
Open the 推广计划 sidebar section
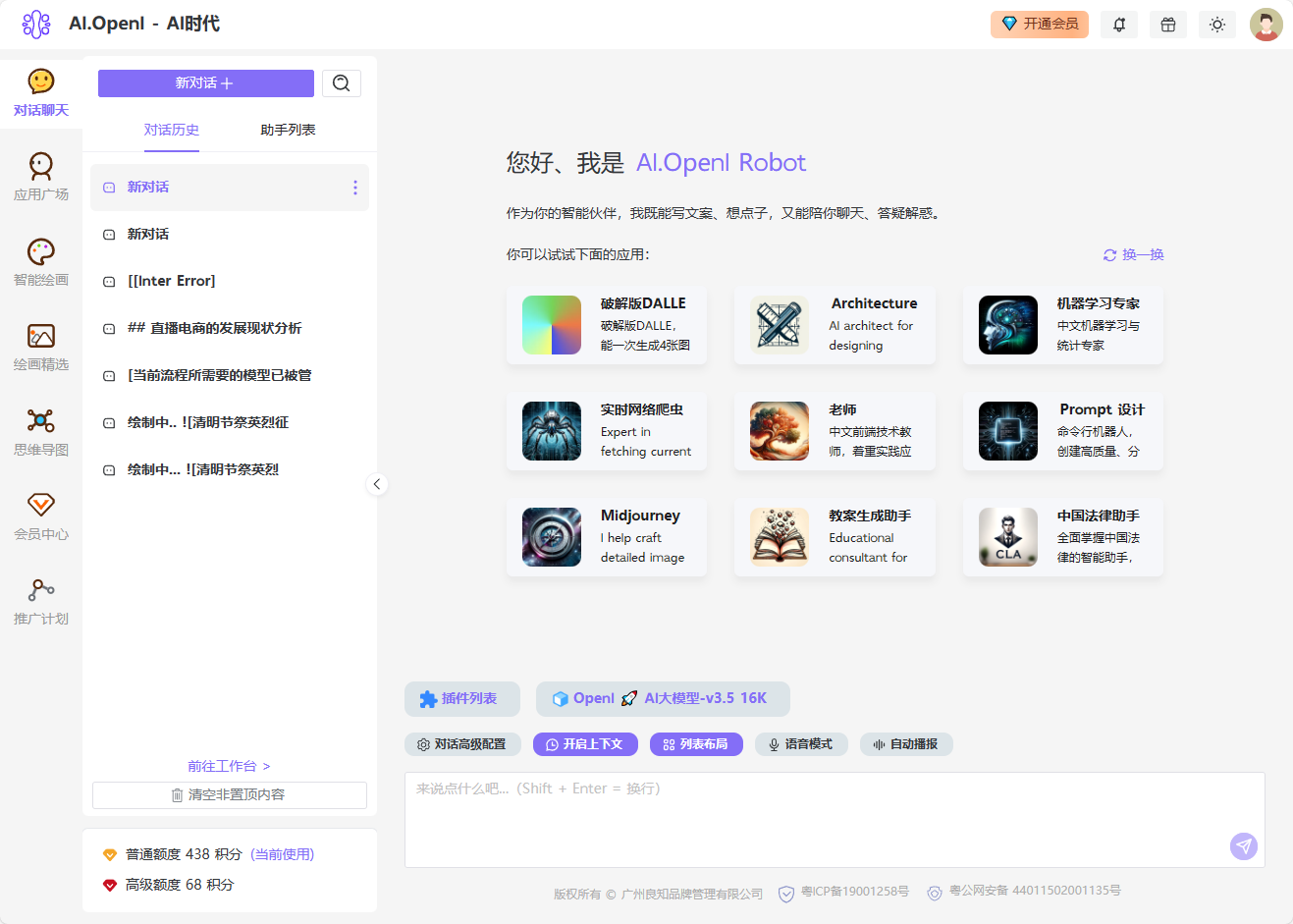41,602
